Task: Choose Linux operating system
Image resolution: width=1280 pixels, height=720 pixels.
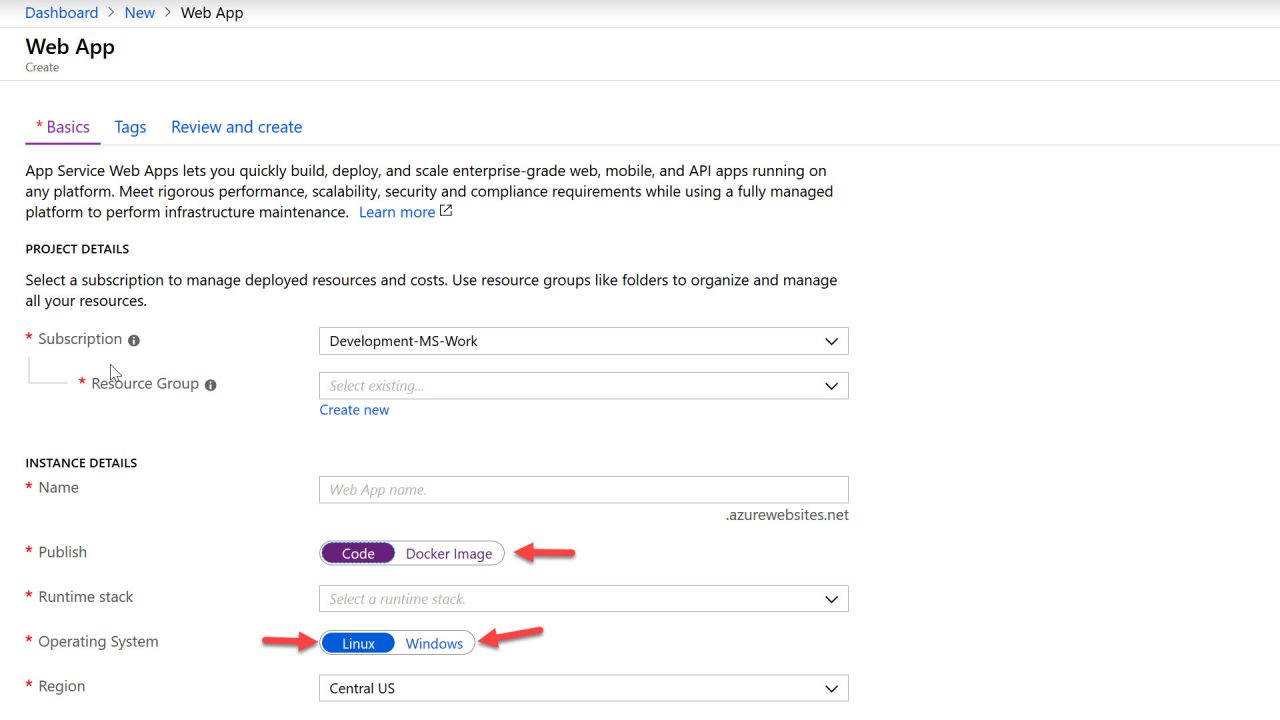Action: tap(358, 643)
